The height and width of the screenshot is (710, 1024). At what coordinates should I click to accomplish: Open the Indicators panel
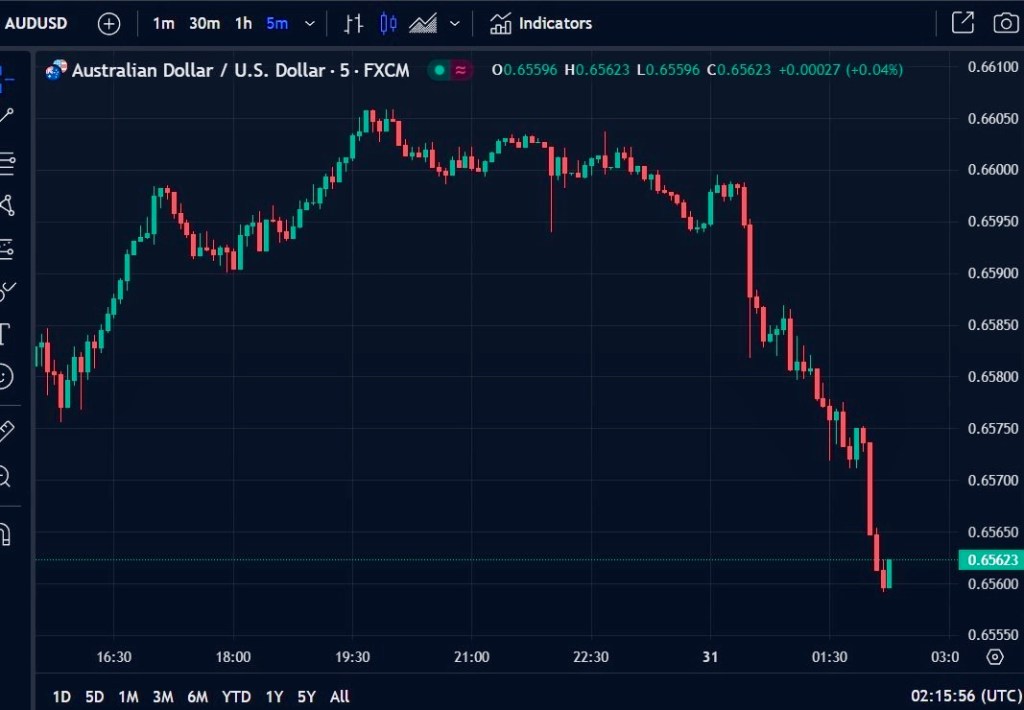coord(541,23)
